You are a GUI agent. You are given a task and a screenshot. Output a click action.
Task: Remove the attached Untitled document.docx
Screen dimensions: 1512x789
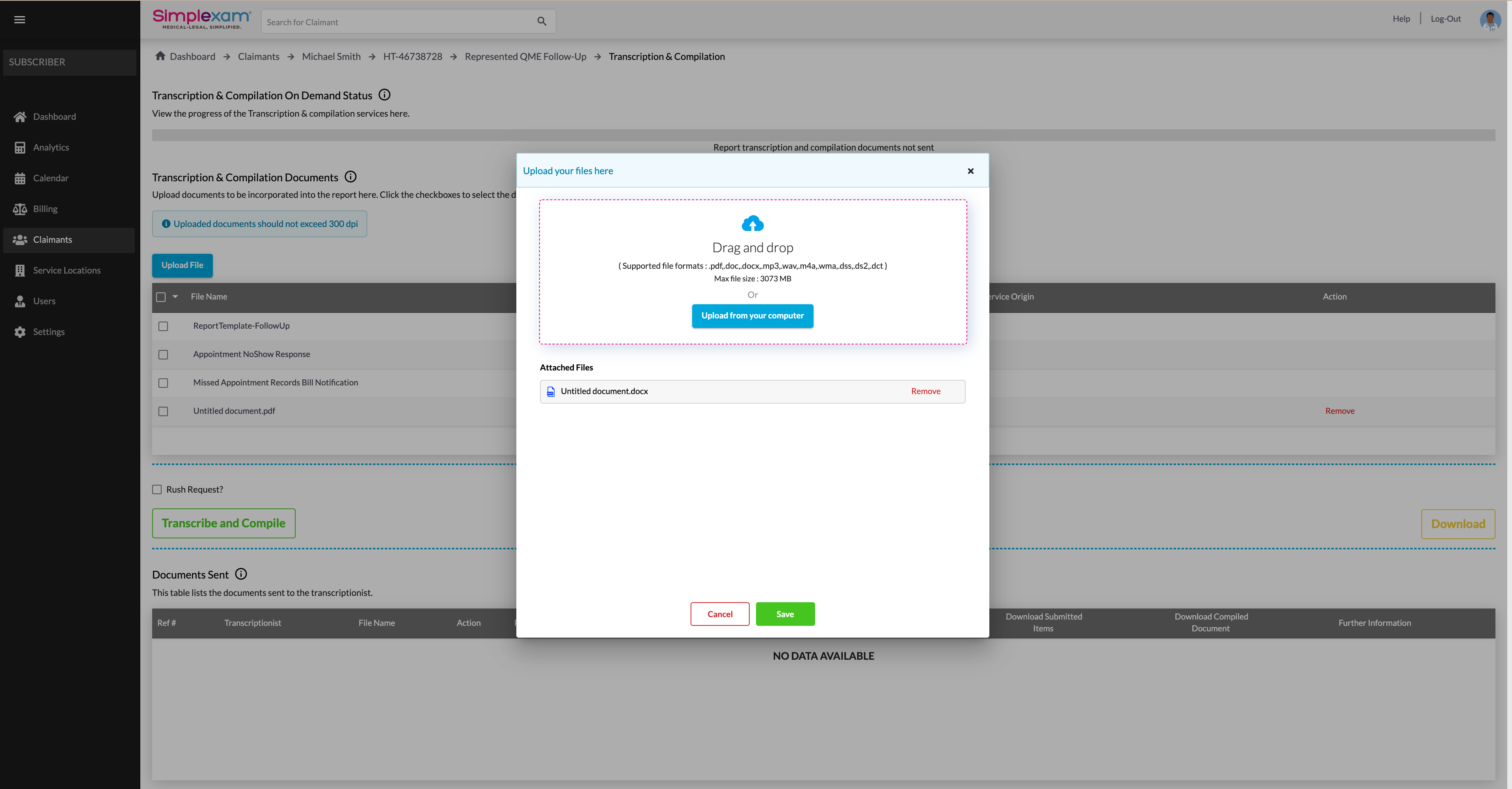925,392
